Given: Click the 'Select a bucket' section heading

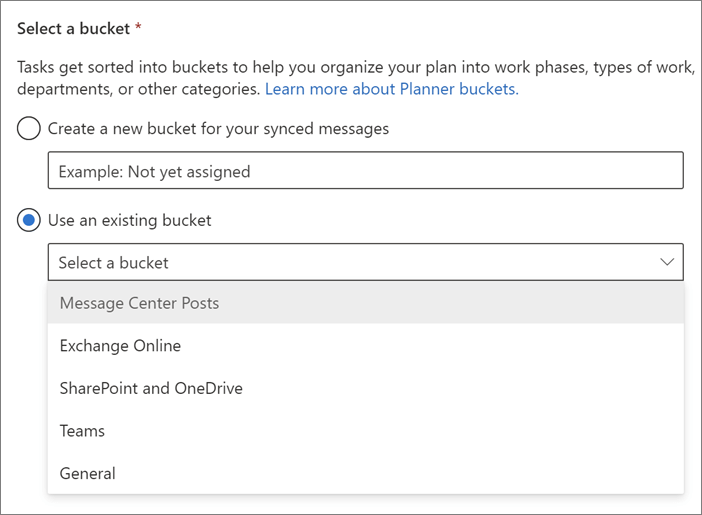Looking at the screenshot, I should [74, 29].
